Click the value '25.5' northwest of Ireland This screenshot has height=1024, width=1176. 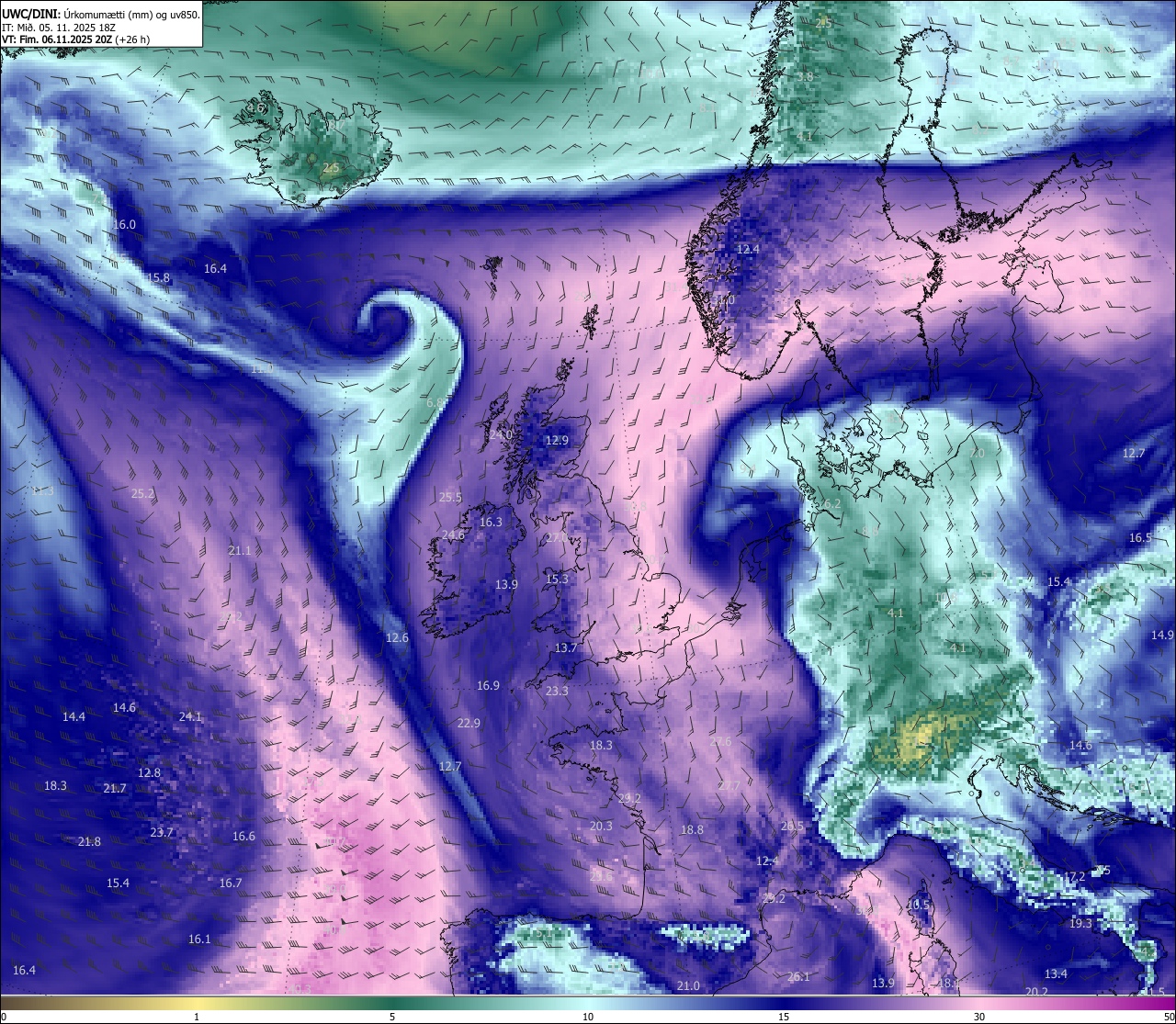(x=450, y=497)
